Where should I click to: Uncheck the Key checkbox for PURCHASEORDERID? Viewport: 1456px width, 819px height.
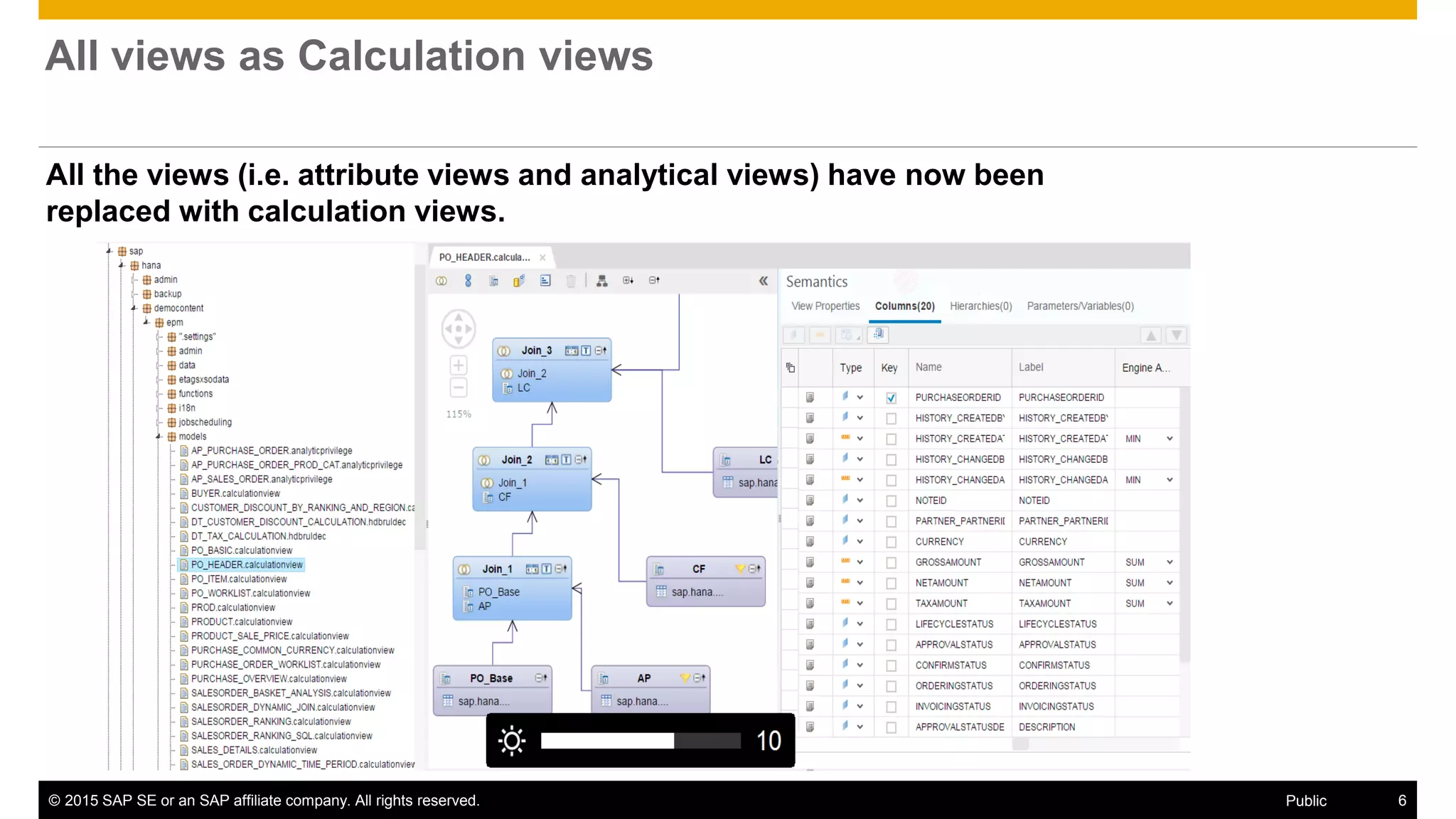(891, 398)
